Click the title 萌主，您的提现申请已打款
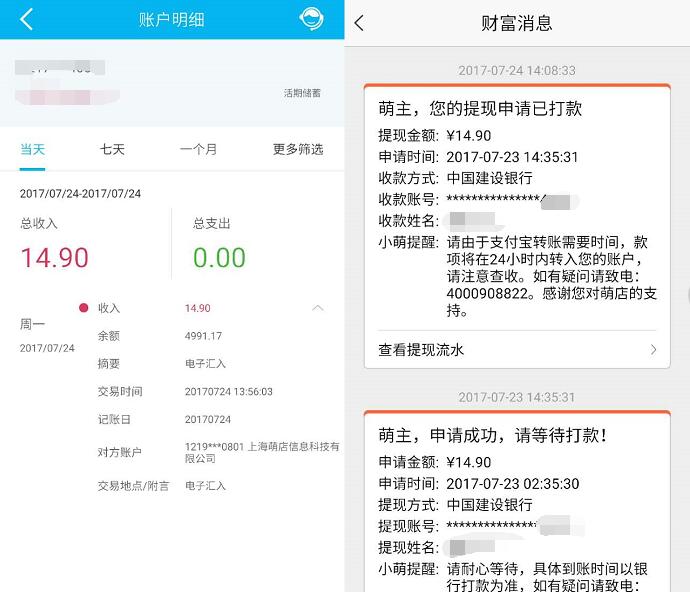 pos(480,109)
